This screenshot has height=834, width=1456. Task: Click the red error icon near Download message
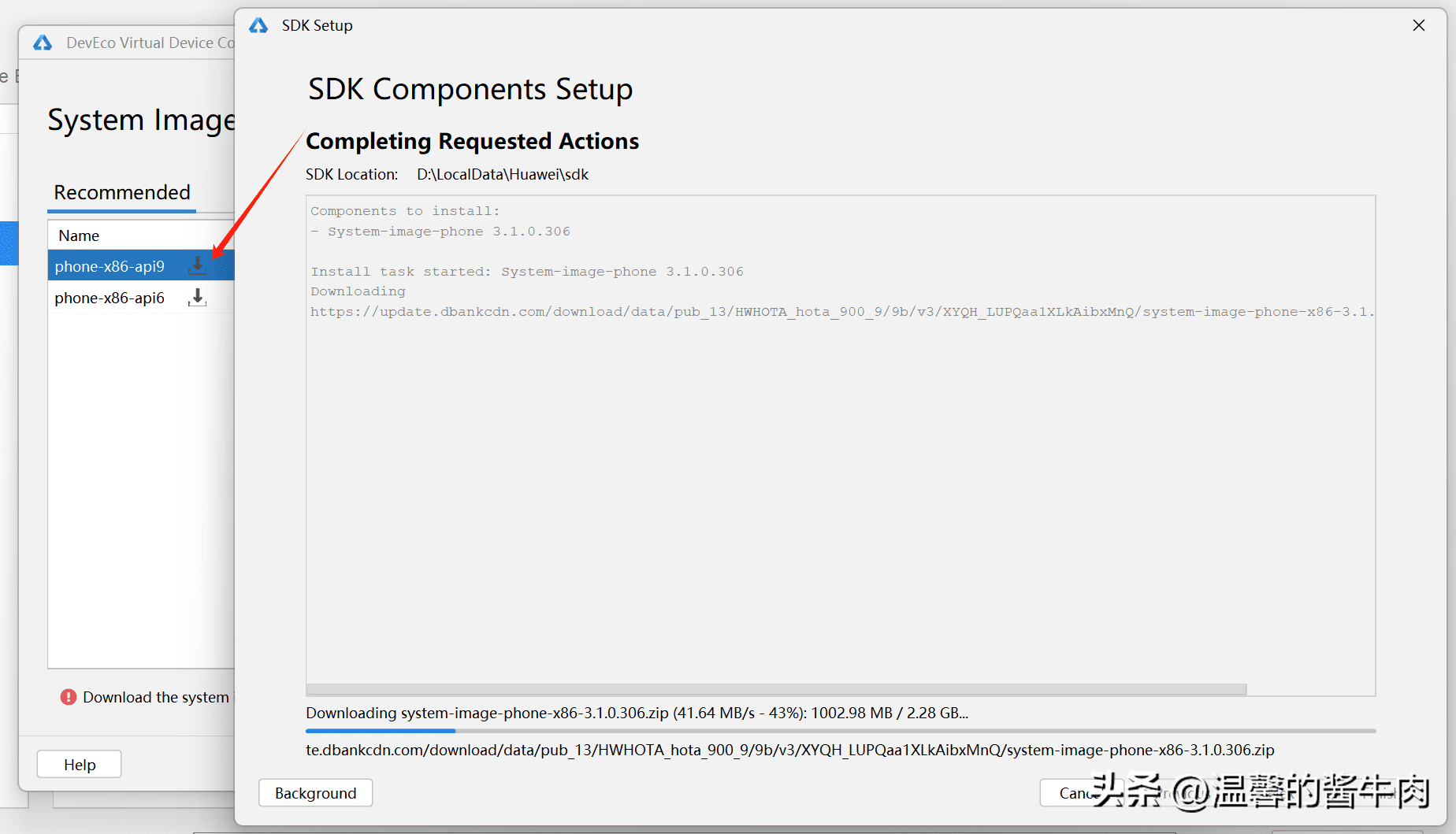point(69,697)
